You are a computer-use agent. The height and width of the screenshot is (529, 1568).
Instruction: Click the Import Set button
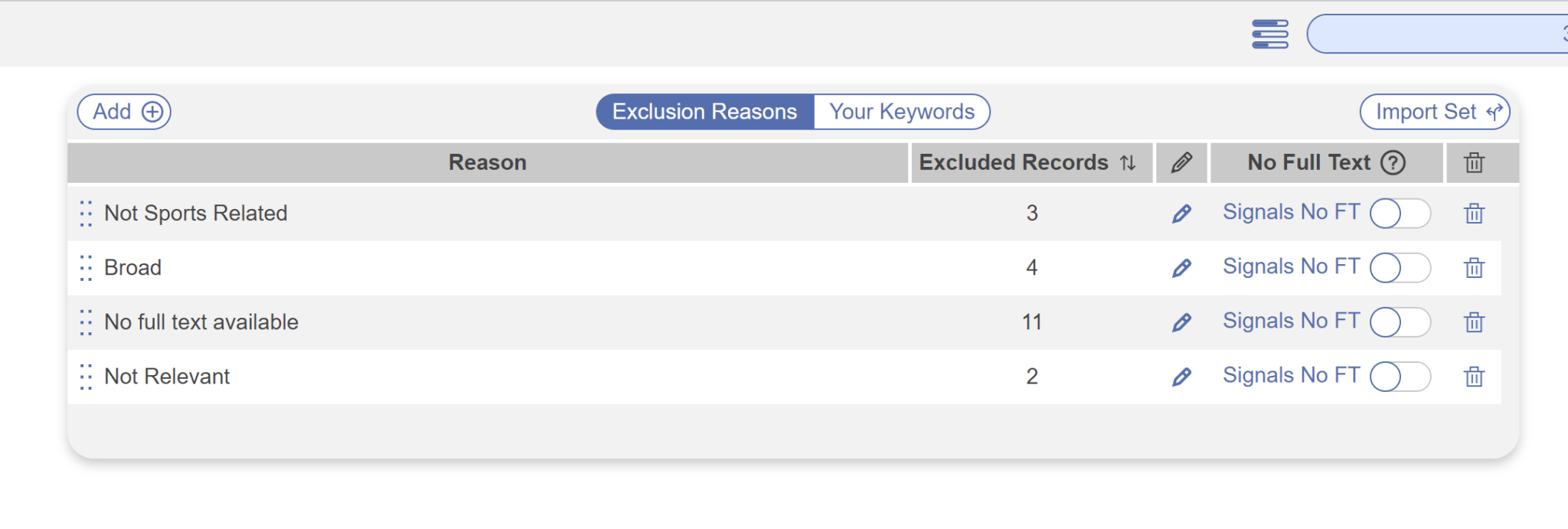(1434, 112)
